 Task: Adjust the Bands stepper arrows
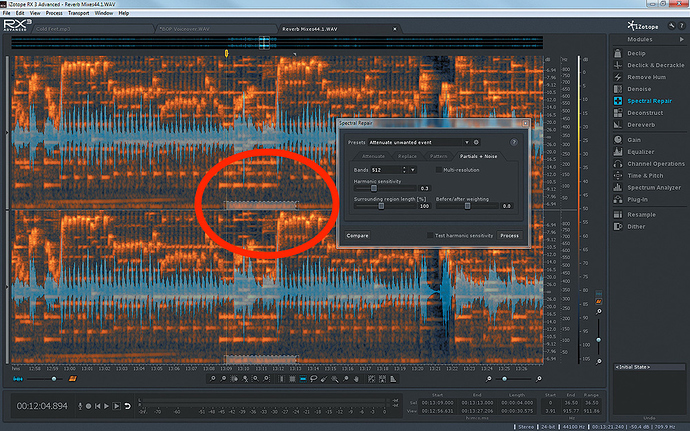point(404,170)
